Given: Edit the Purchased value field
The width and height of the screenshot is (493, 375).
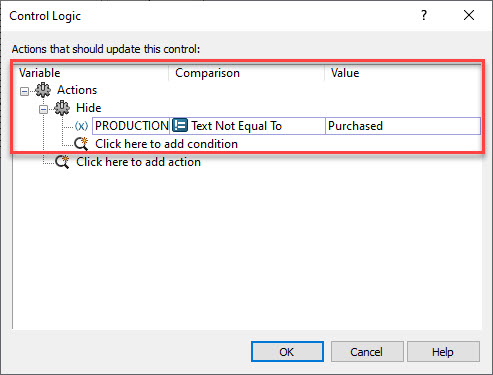Looking at the screenshot, I should (403, 126).
